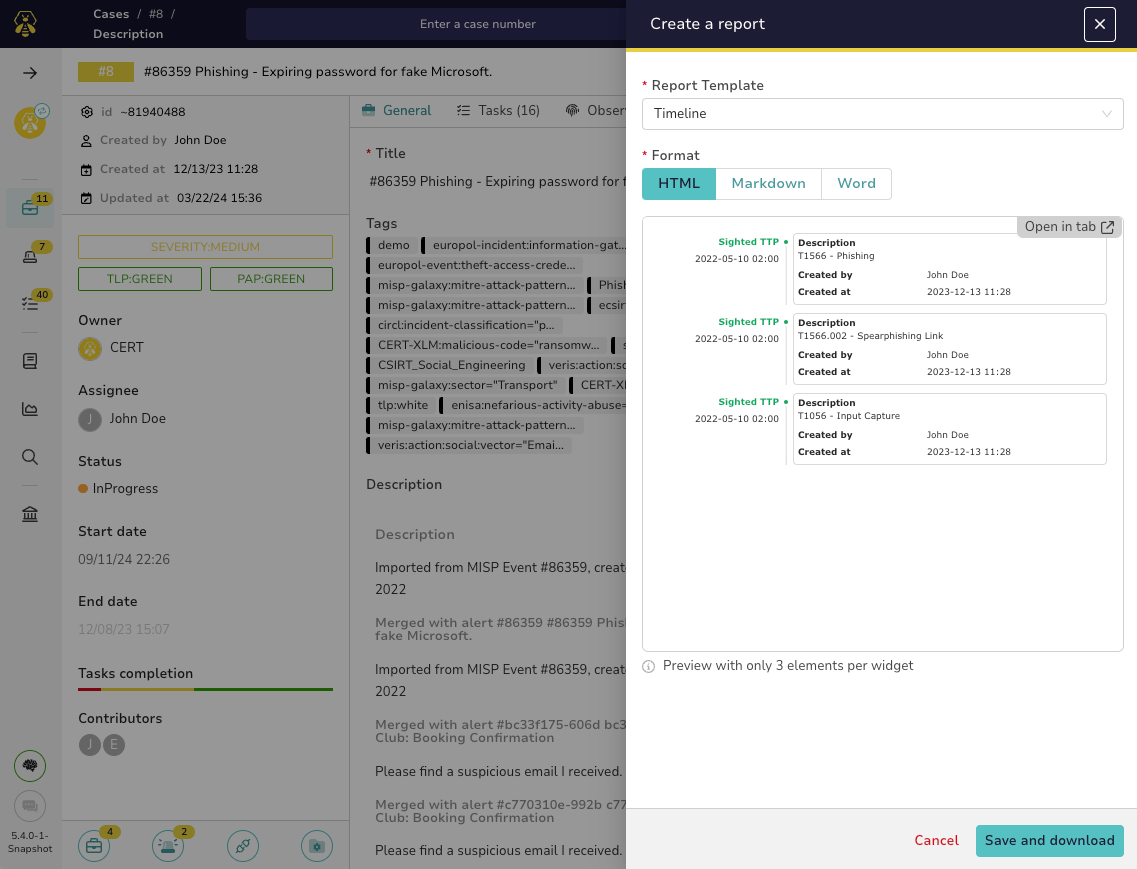
Task: Switch to the General tab
Action: [406, 110]
